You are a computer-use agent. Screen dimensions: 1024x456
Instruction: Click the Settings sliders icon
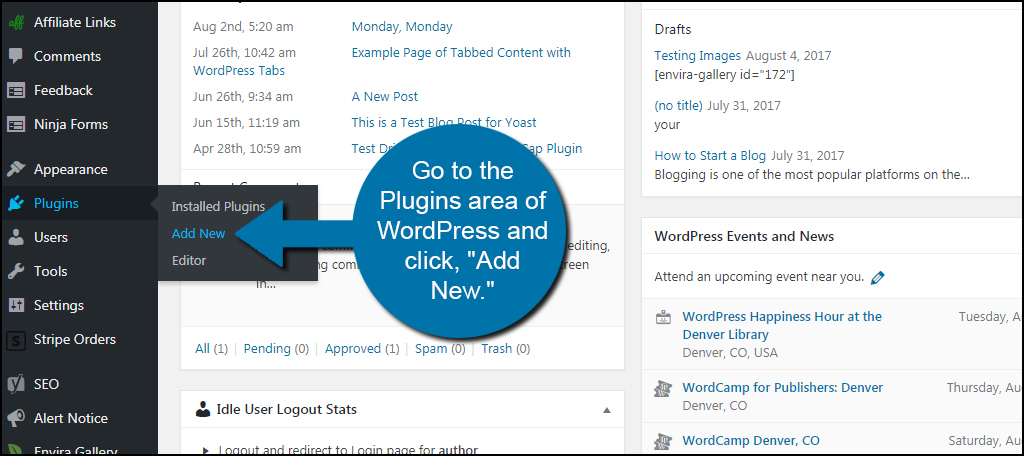coord(16,305)
